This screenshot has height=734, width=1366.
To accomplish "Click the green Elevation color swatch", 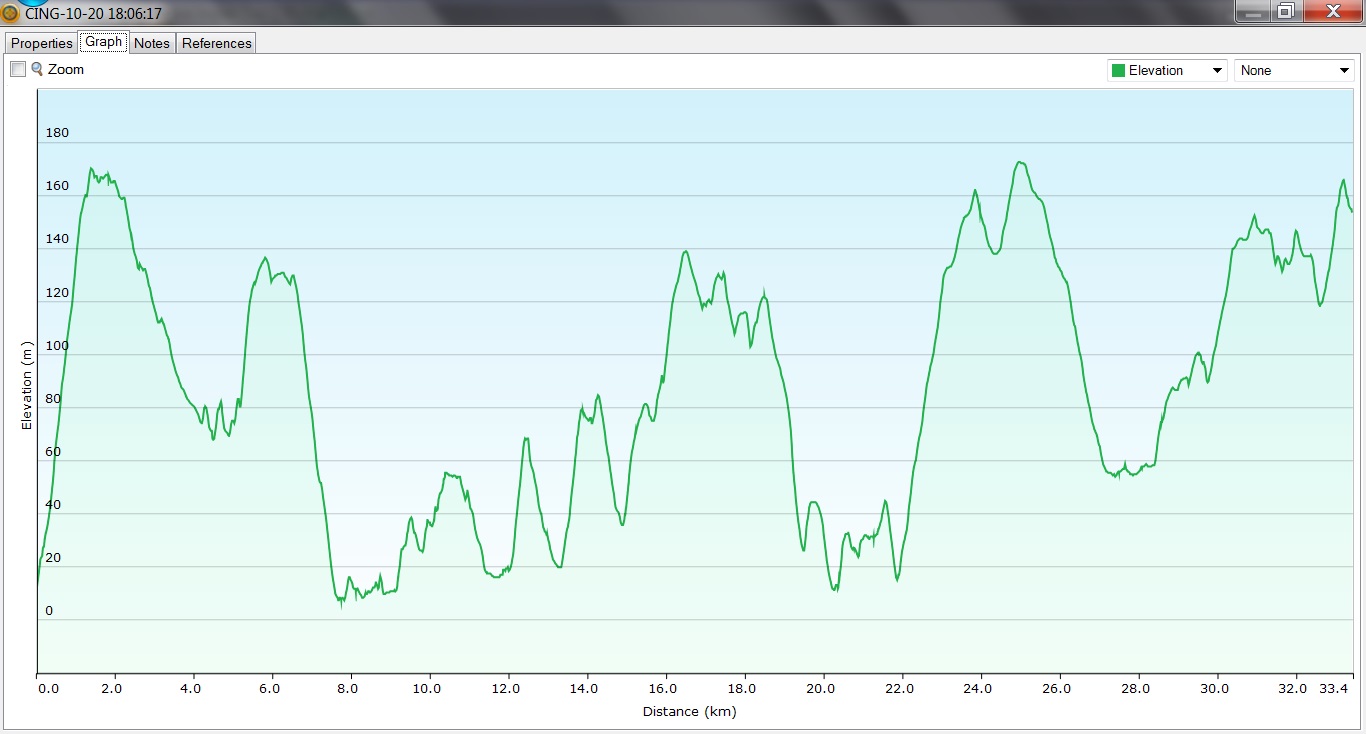I will 1118,71.
